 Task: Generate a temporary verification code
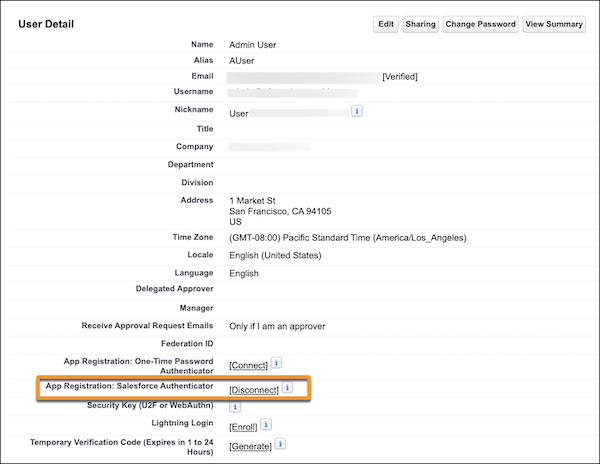click(x=250, y=445)
